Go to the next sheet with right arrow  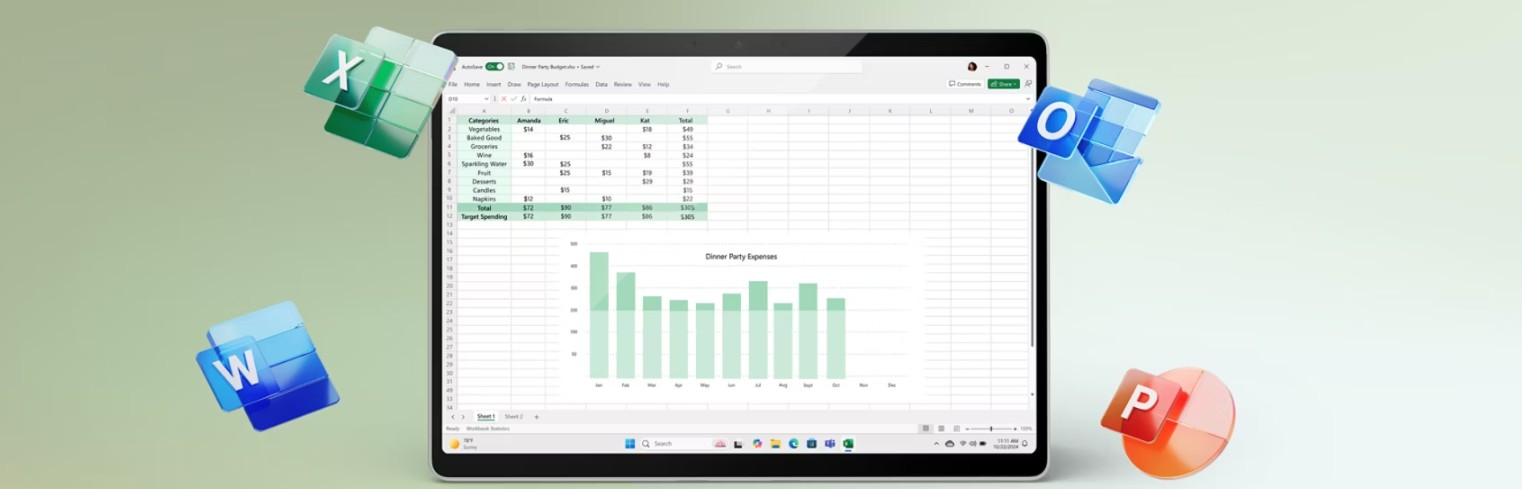click(464, 416)
